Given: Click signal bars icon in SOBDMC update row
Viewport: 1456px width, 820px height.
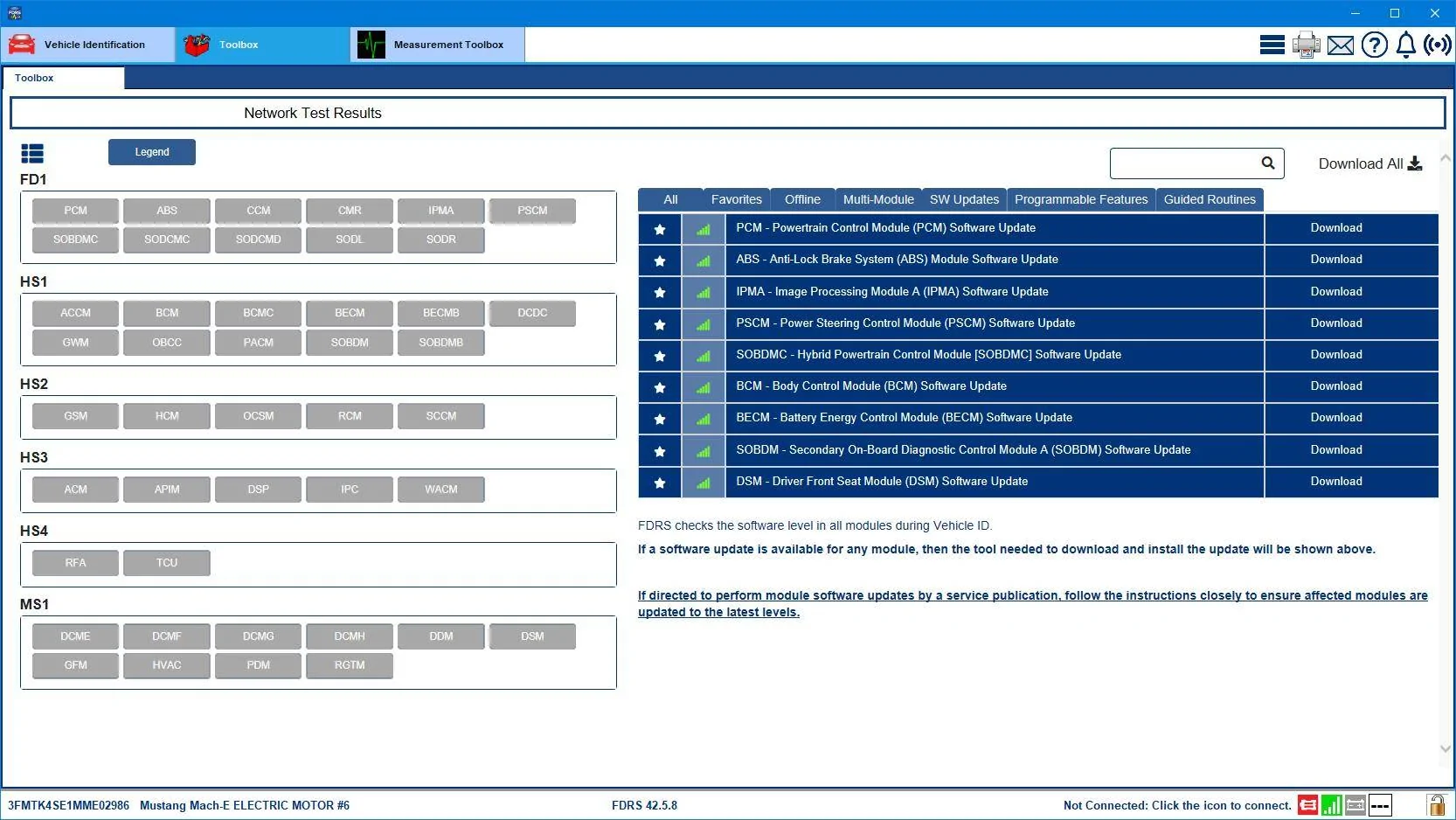Looking at the screenshot, I should pyautogui.click(x=704, y=356).
